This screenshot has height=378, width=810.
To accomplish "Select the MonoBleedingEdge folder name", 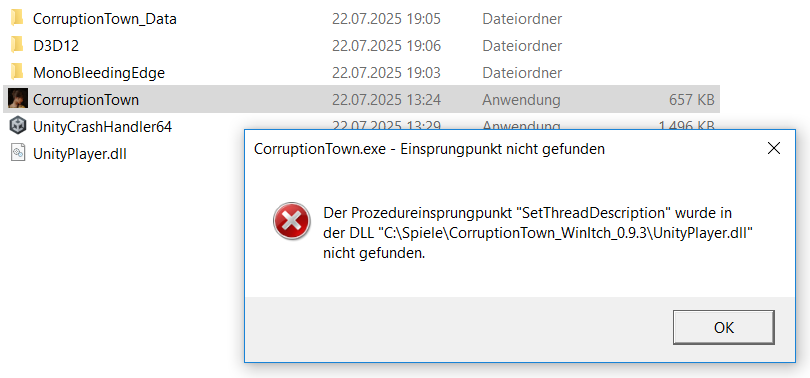I will (x=99, y=73).
